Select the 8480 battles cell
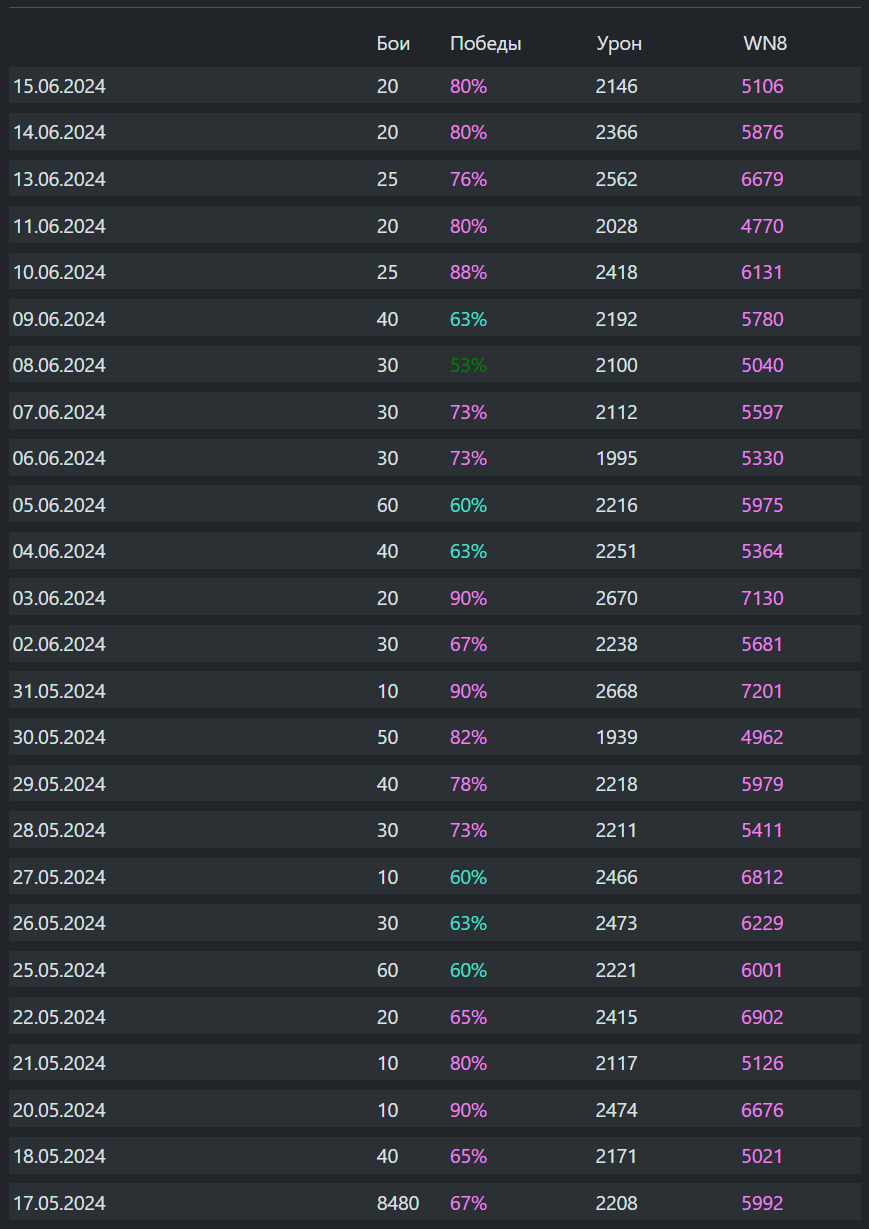The image size is (869, 1229). tap(398, 1203)
